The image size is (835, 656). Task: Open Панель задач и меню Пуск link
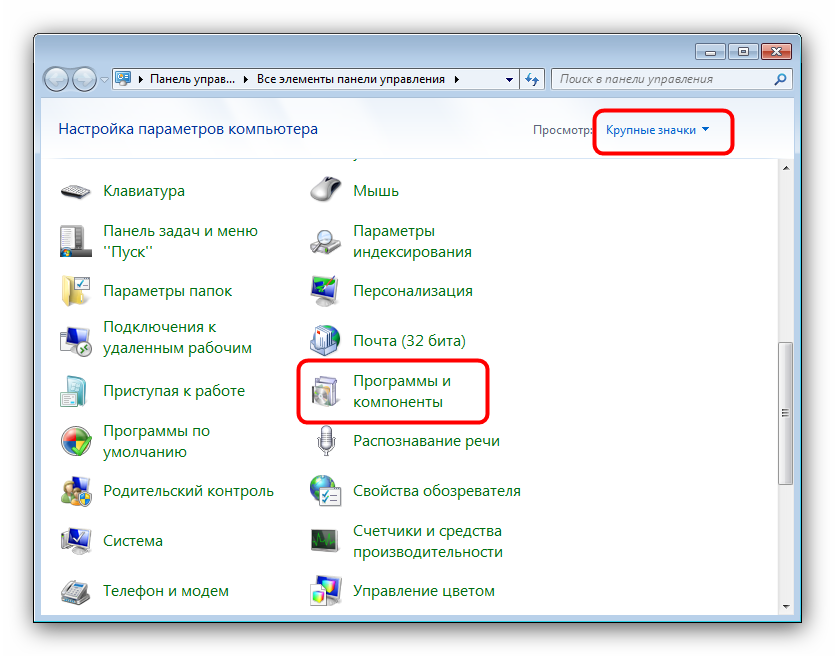click(180, 241)
